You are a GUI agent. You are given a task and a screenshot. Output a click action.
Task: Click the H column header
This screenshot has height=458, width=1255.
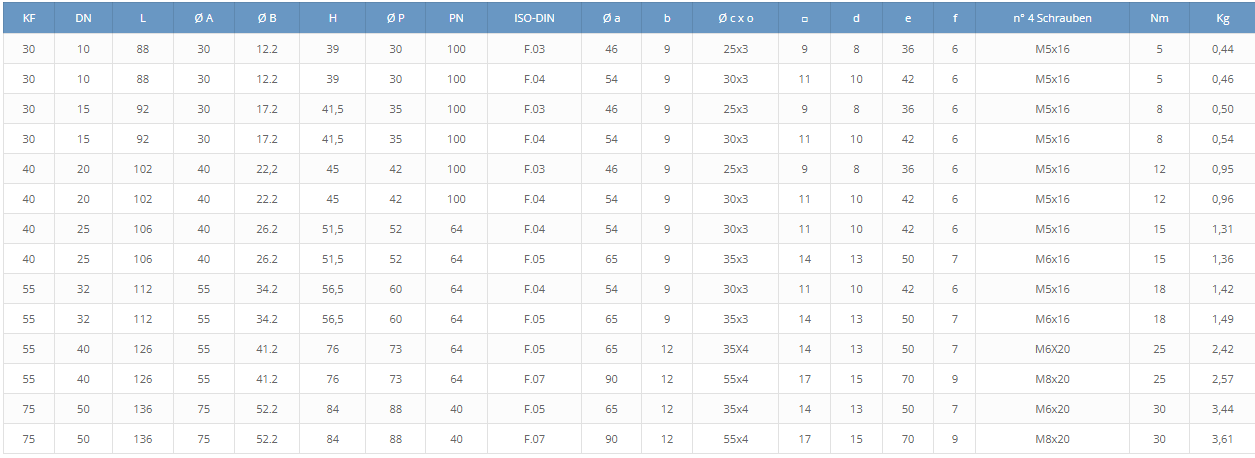[333, 18]
